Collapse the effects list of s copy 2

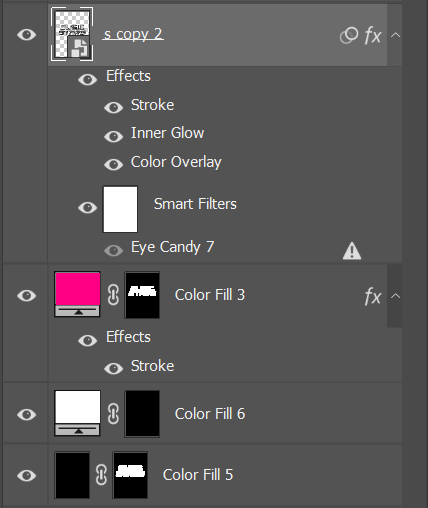(x=395, y=35)
